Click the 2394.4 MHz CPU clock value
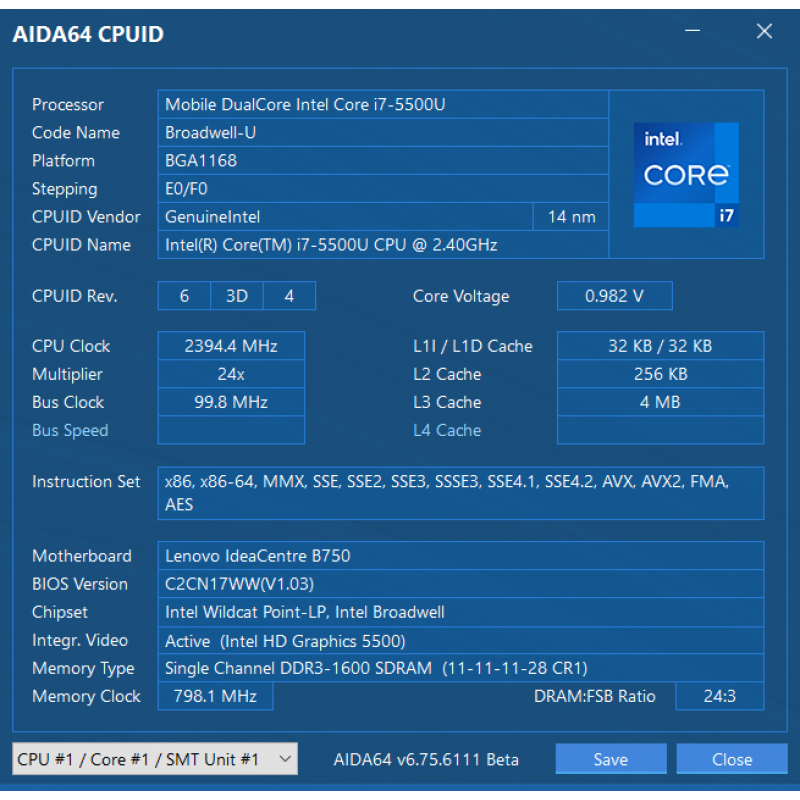 click(231, 346)
